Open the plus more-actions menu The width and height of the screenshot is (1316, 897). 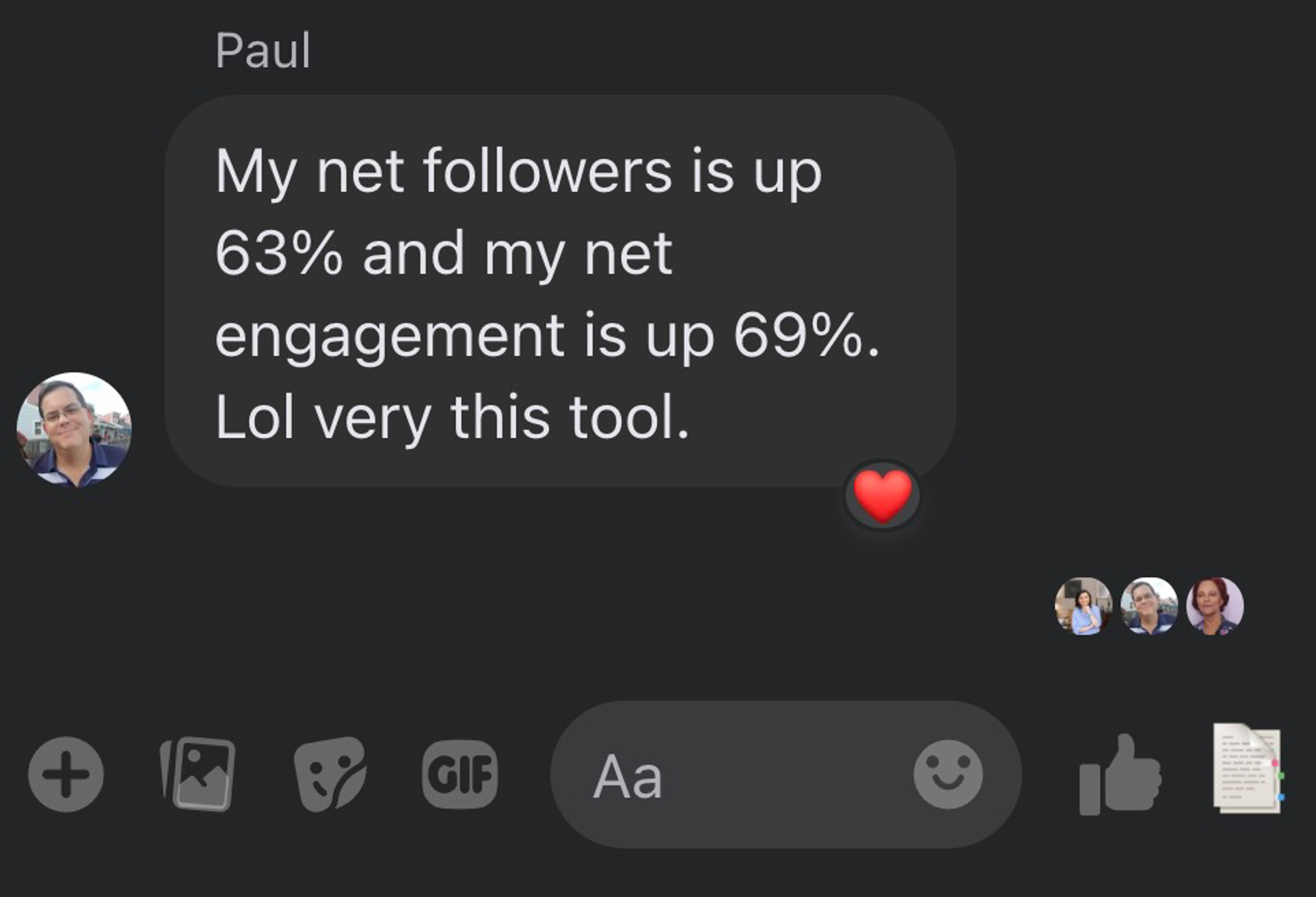coord(66,774)
